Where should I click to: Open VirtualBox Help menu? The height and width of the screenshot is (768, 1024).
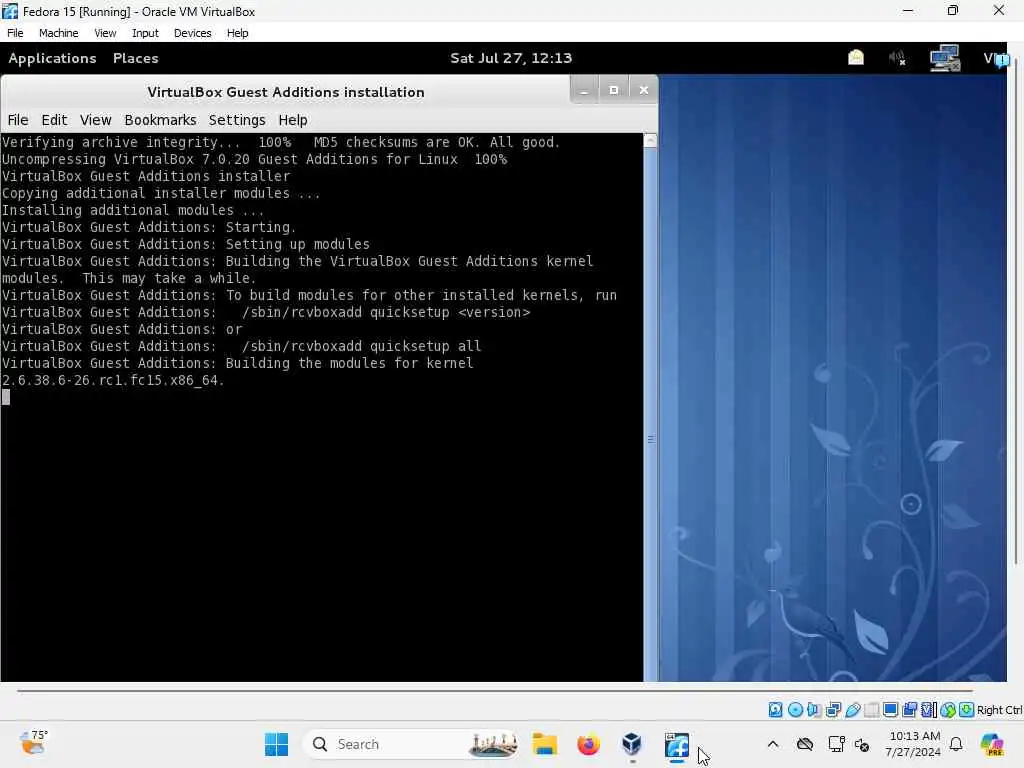point(238,33)
